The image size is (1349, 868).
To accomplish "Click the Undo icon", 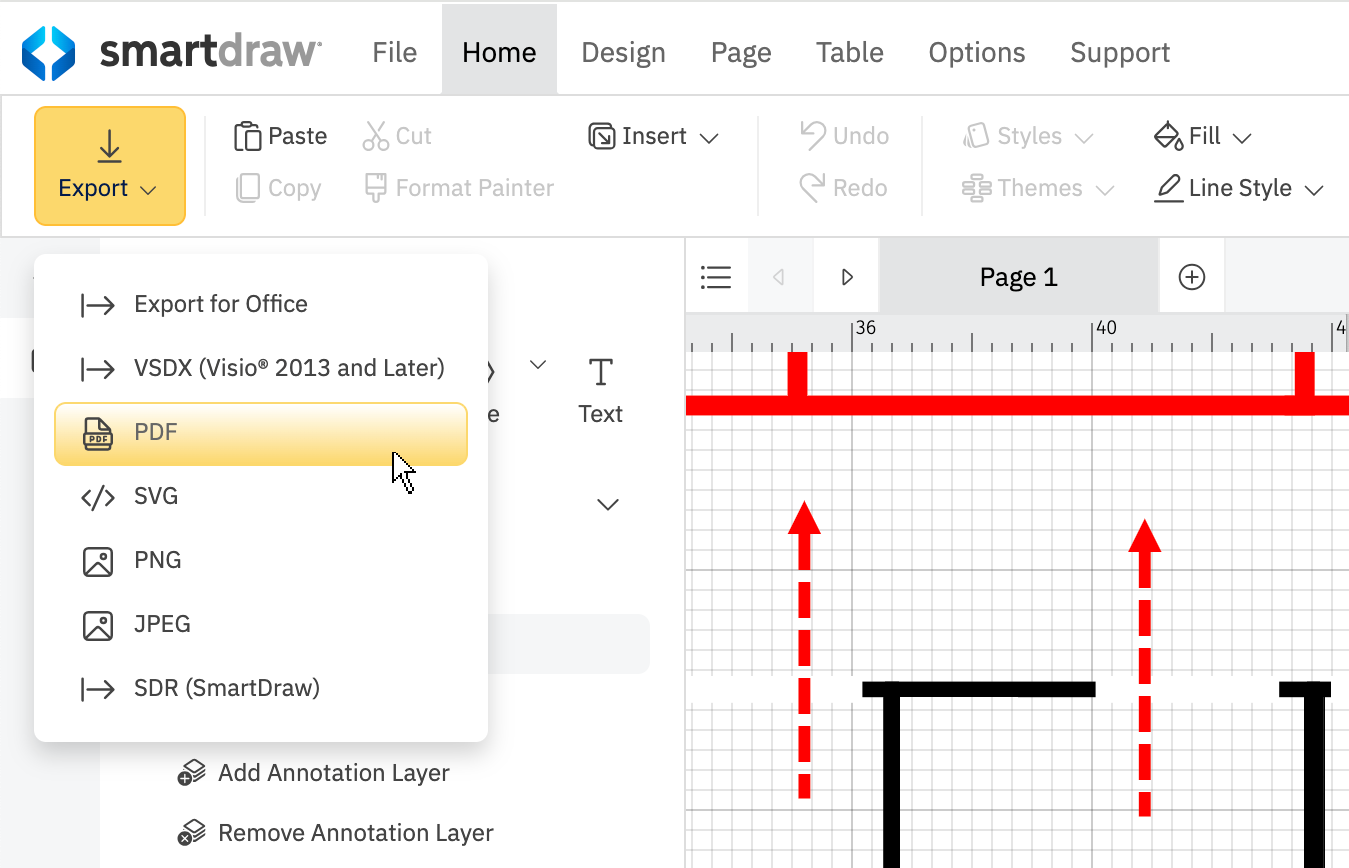I will (843, 136).
